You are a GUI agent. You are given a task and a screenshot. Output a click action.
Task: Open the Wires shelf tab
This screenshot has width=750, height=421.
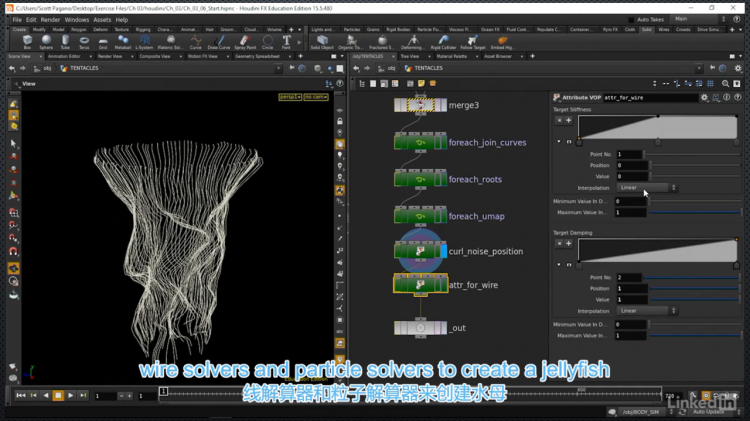click(663, 30)
